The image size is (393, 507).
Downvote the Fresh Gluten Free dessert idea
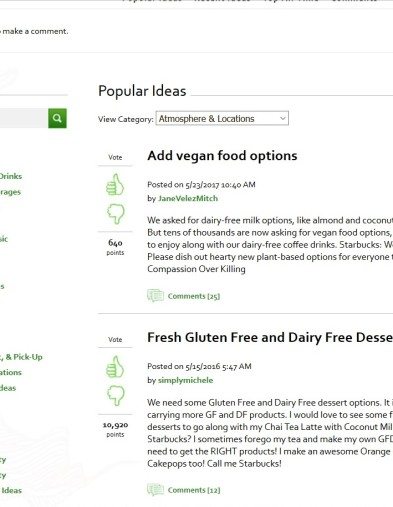(x=116, y=396)
